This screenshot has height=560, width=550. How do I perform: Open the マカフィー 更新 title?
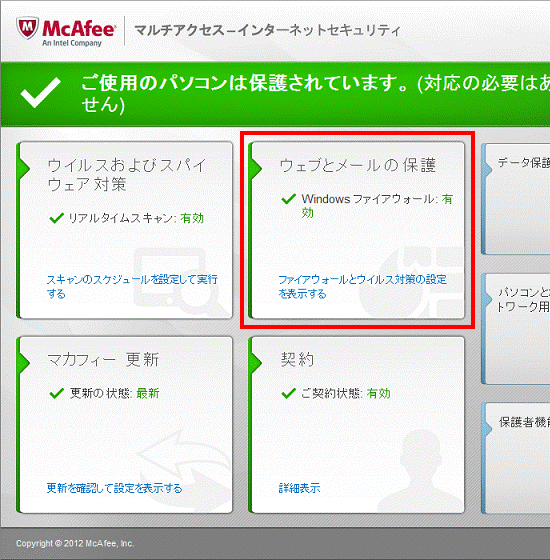[103, 359]
